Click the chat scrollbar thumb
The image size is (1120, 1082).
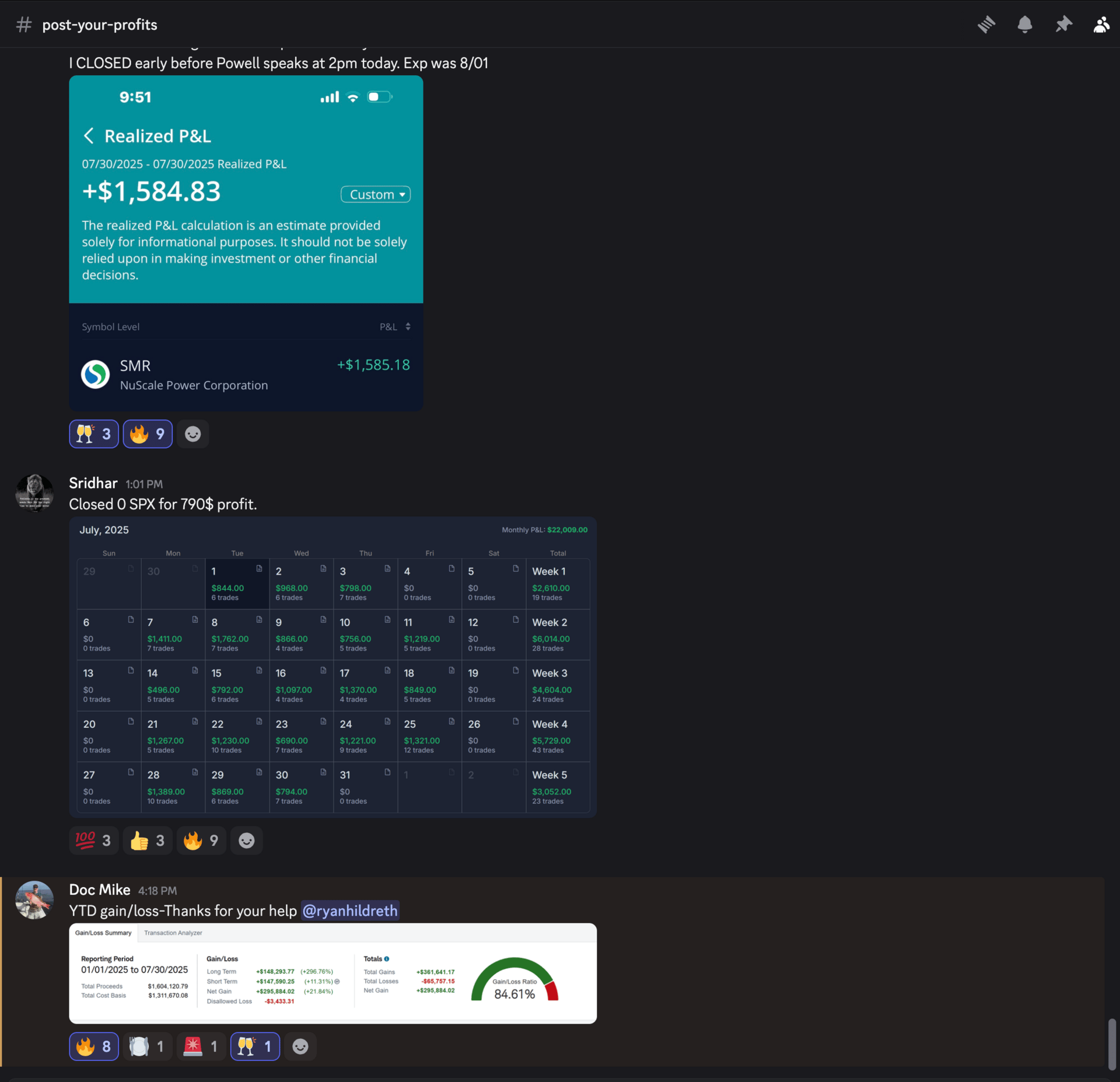tap(1112, 1043)
